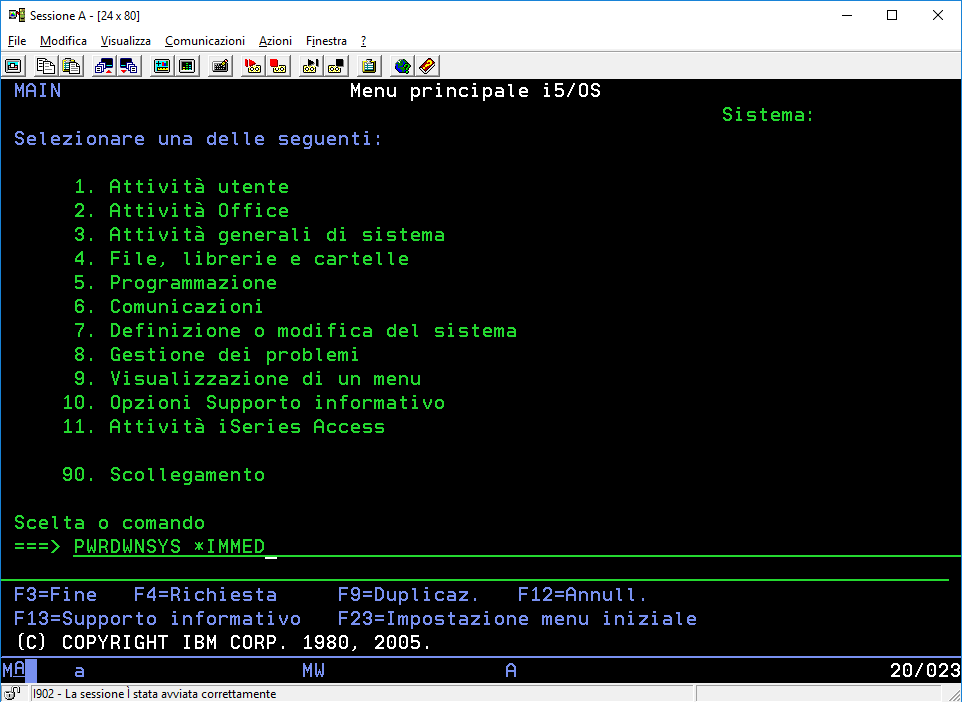Open the Finestra menu
The height and width of the screenshot is (702, 963).
pos(326,41)
